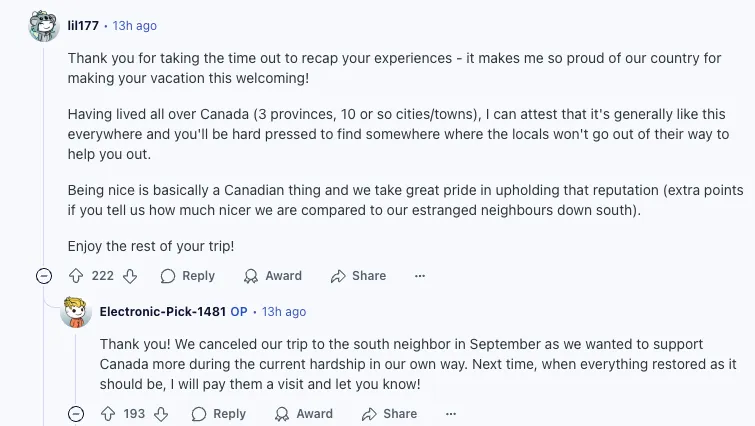Open the reply's 13h ago timestamp
The image size is (755, 426).
pos(283,312)
